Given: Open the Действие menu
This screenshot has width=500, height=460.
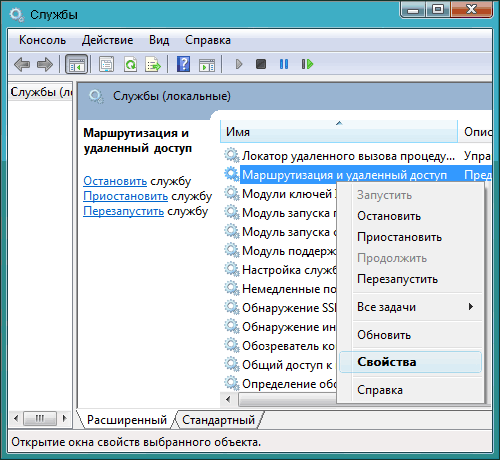Looking at the screenshot, I should coord(107,40).
